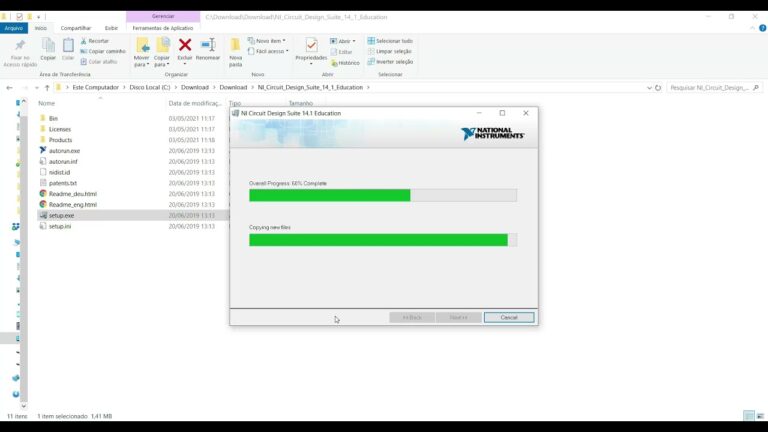768x432 pixels.
Task: Click Disco Local (C:) in the breadcrumb
Action: 150,88
